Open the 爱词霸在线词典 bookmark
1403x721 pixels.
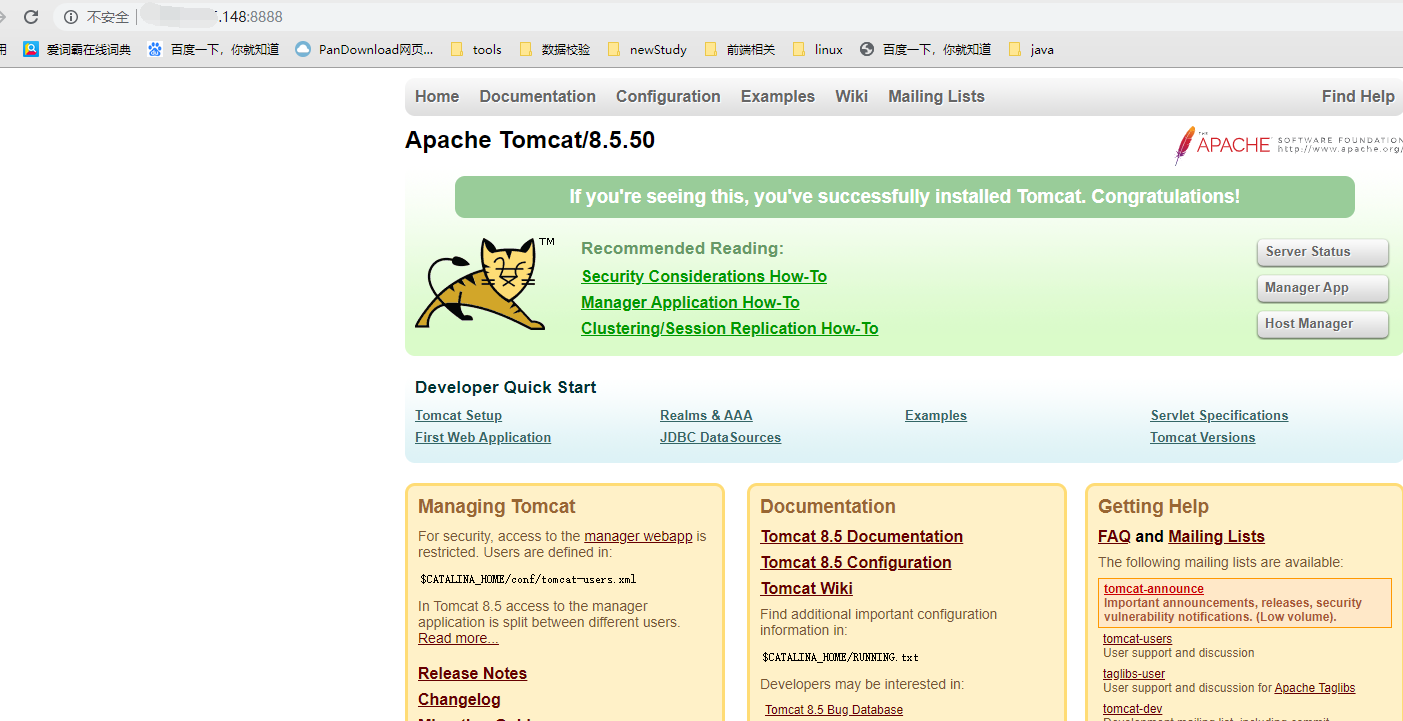[x=77, y=49]
